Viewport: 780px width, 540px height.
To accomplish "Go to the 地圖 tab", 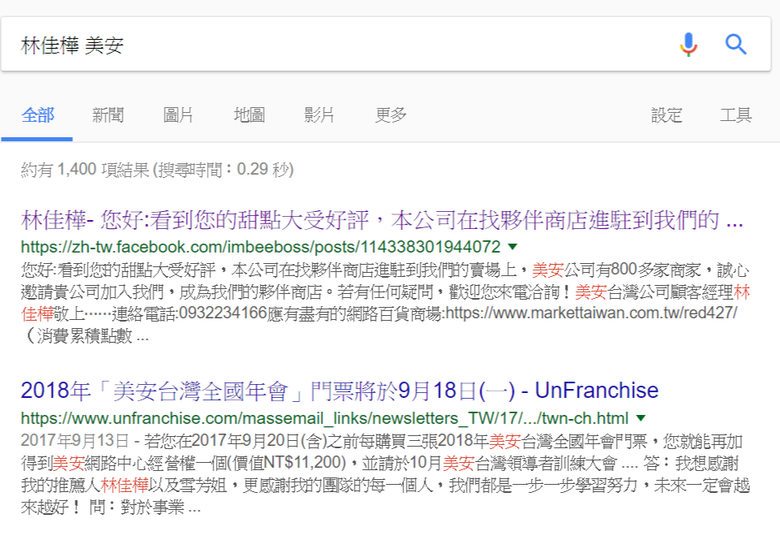I will 249,115.
